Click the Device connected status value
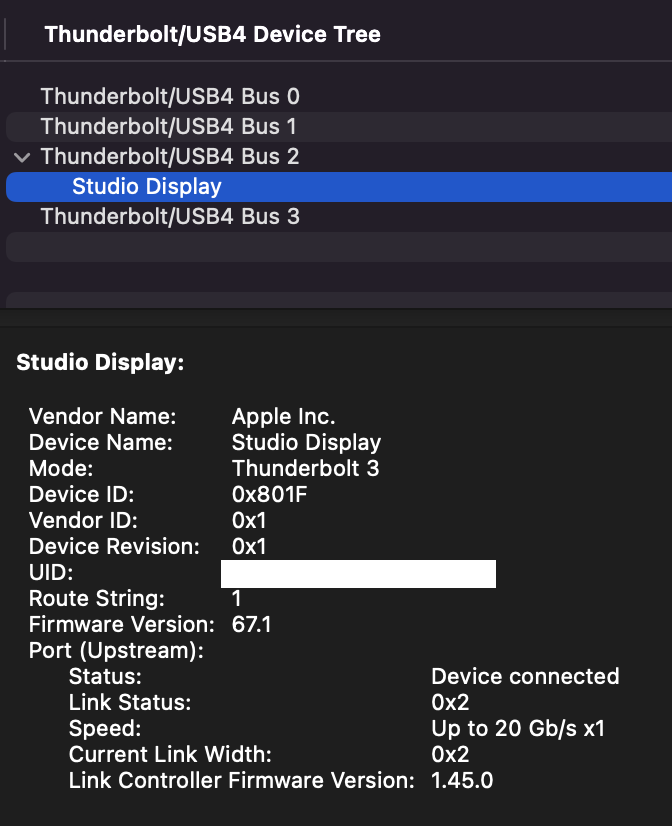Viewport: 672px width, 826px height. coord(525,677)
